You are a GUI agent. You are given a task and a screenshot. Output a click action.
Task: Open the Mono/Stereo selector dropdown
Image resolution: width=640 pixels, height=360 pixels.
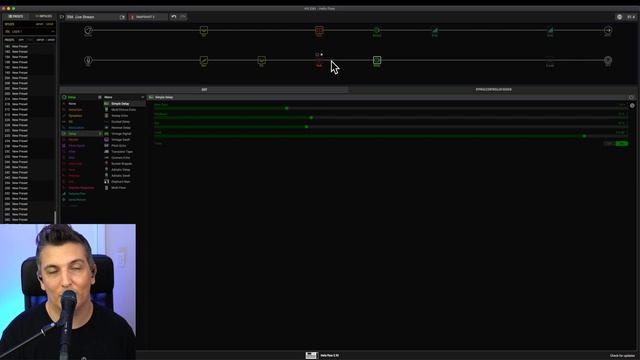click(x=123, y=97)
